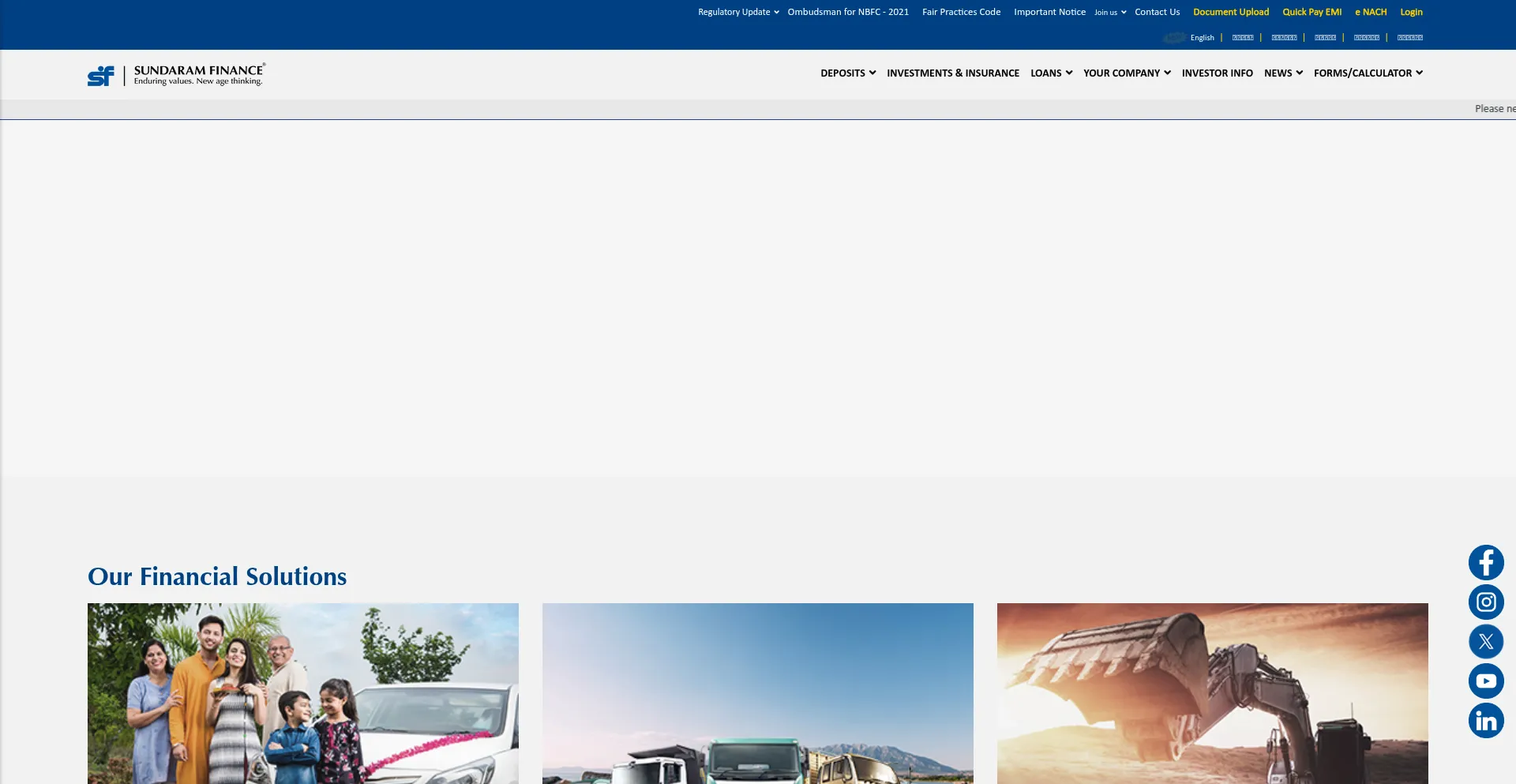Image resolution: width=1516 pixels, height=784 pixels.
Task: Open Sundaram Finance Facebook page icon
Action: pyautogui.click(x=1486, y=562)
